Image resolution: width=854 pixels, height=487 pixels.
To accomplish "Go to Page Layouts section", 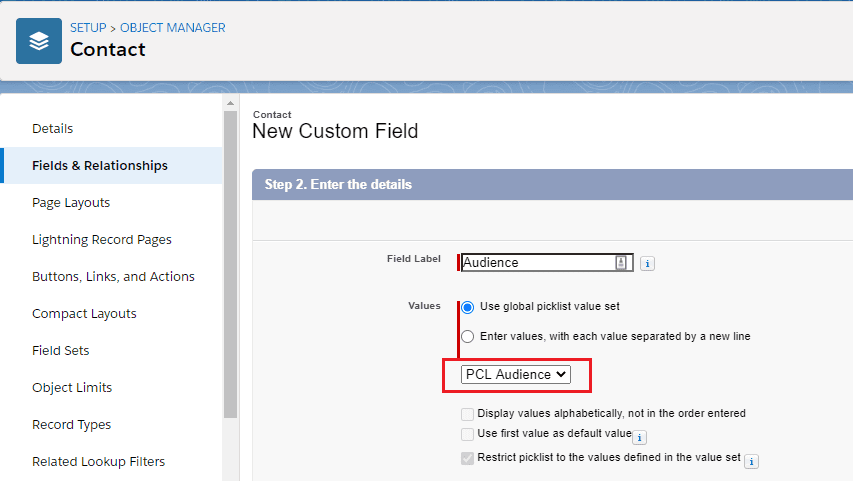I will (71, 203).
